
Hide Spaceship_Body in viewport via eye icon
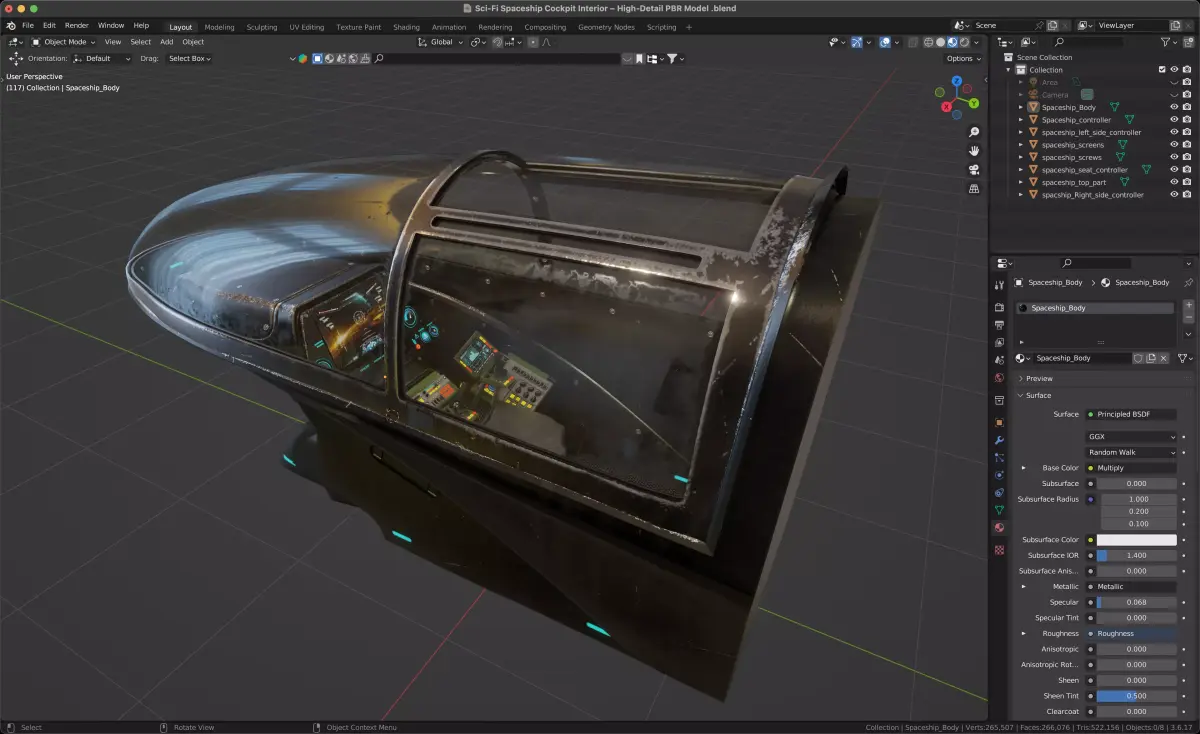[1174, 107]
